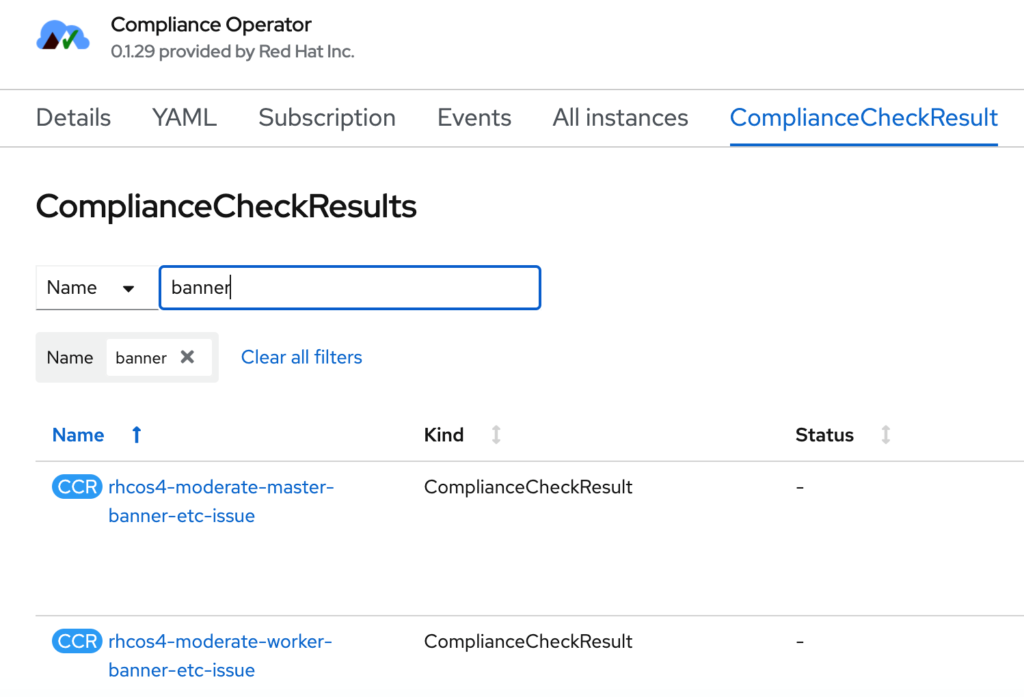Click CCR badge for master banner result
Screen dimensions: 1024x697
tap(77, 488)
